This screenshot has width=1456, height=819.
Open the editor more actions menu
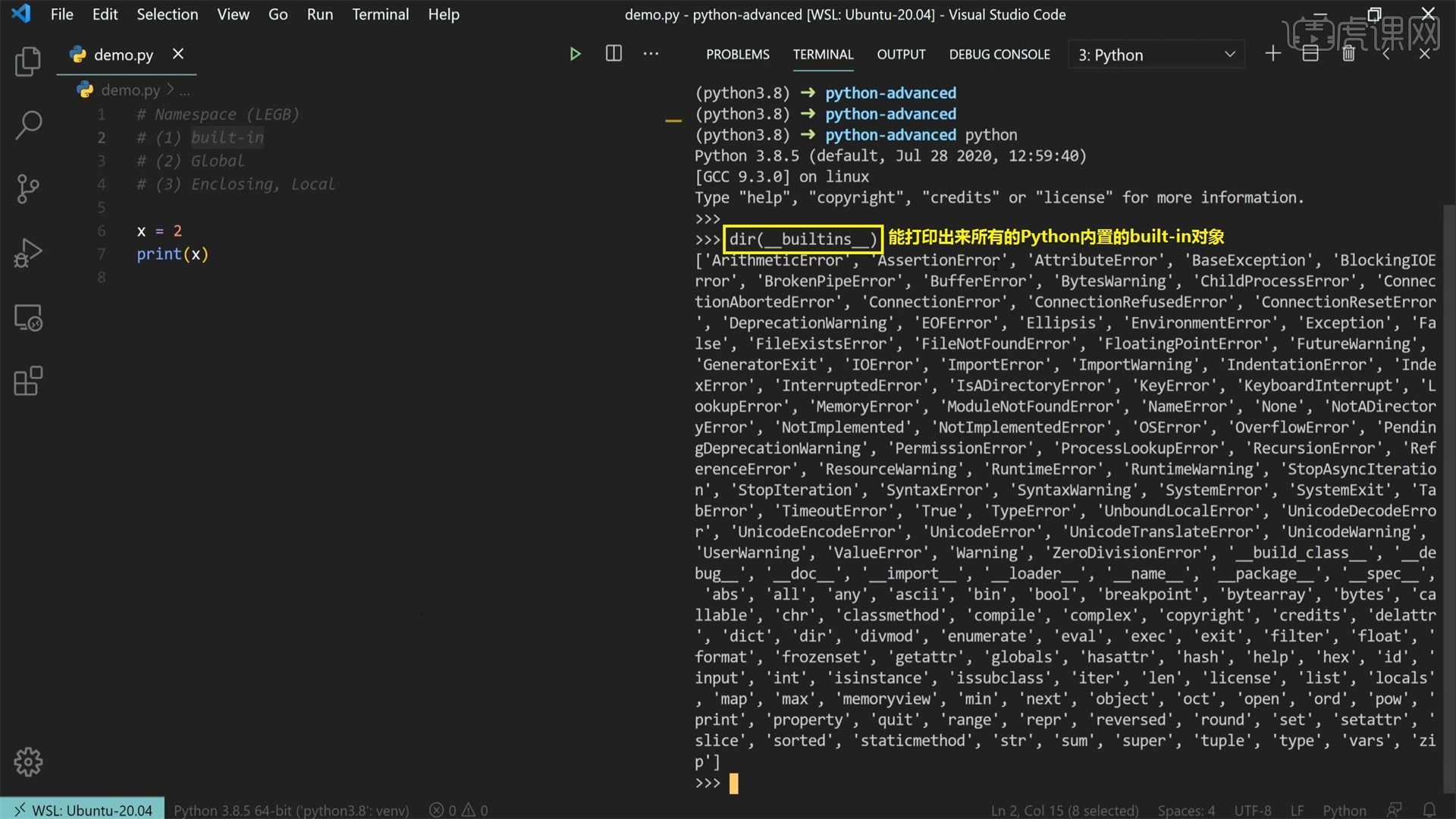pos(651,54)
